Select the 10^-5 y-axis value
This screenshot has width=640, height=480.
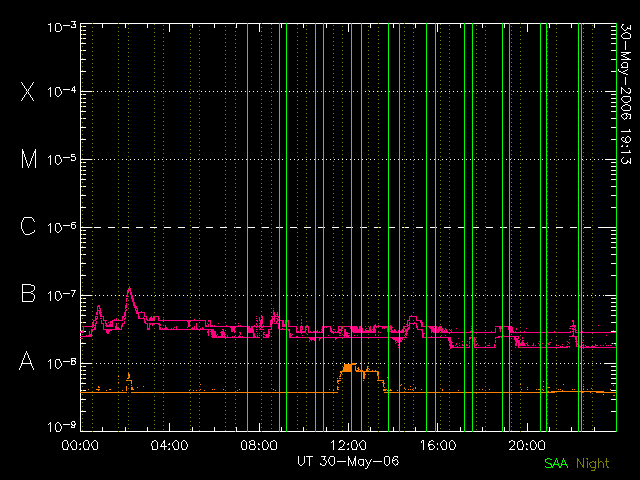(x=62, y=160)
